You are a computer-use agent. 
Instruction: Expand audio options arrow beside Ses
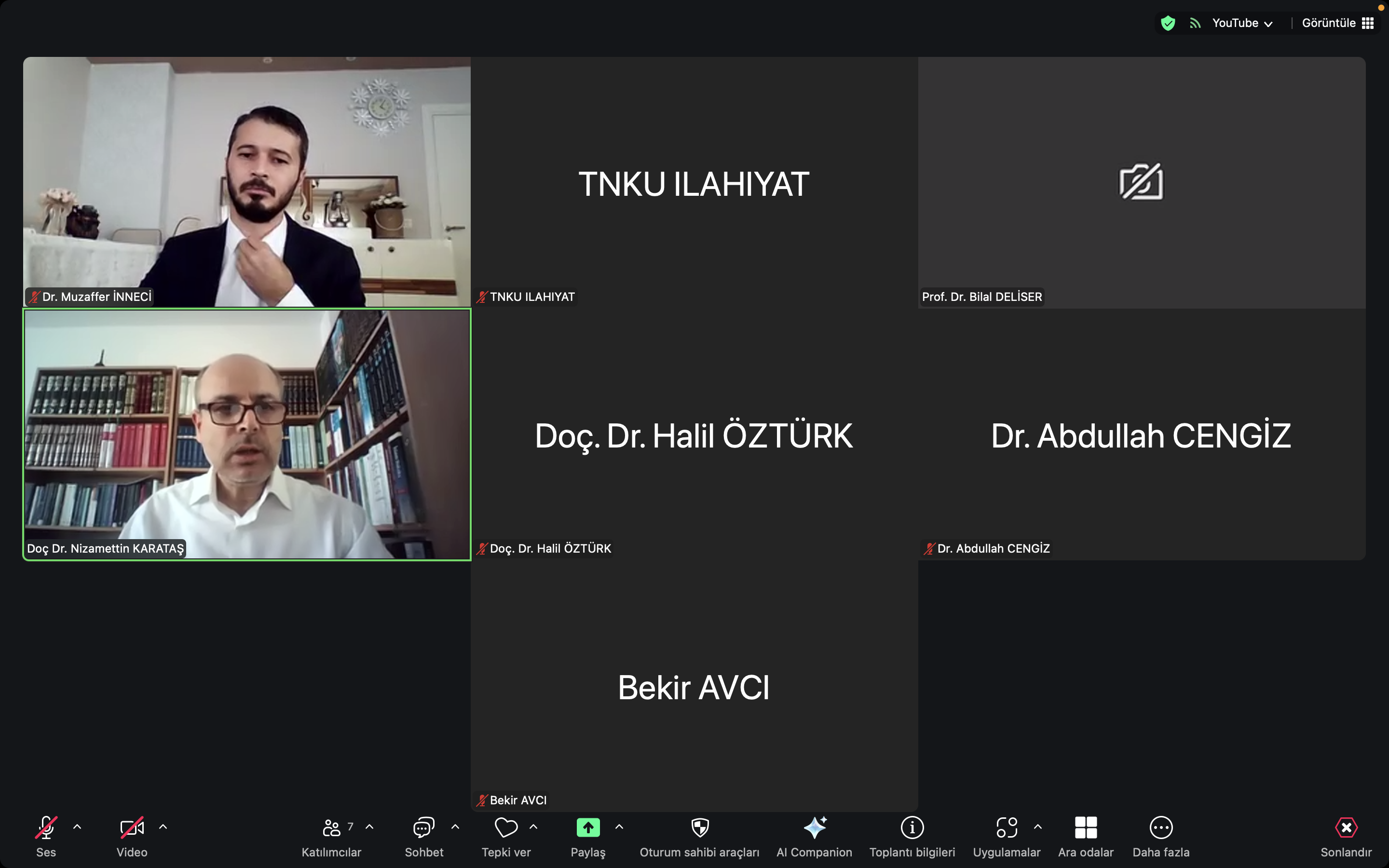click(x=77, y=827)
